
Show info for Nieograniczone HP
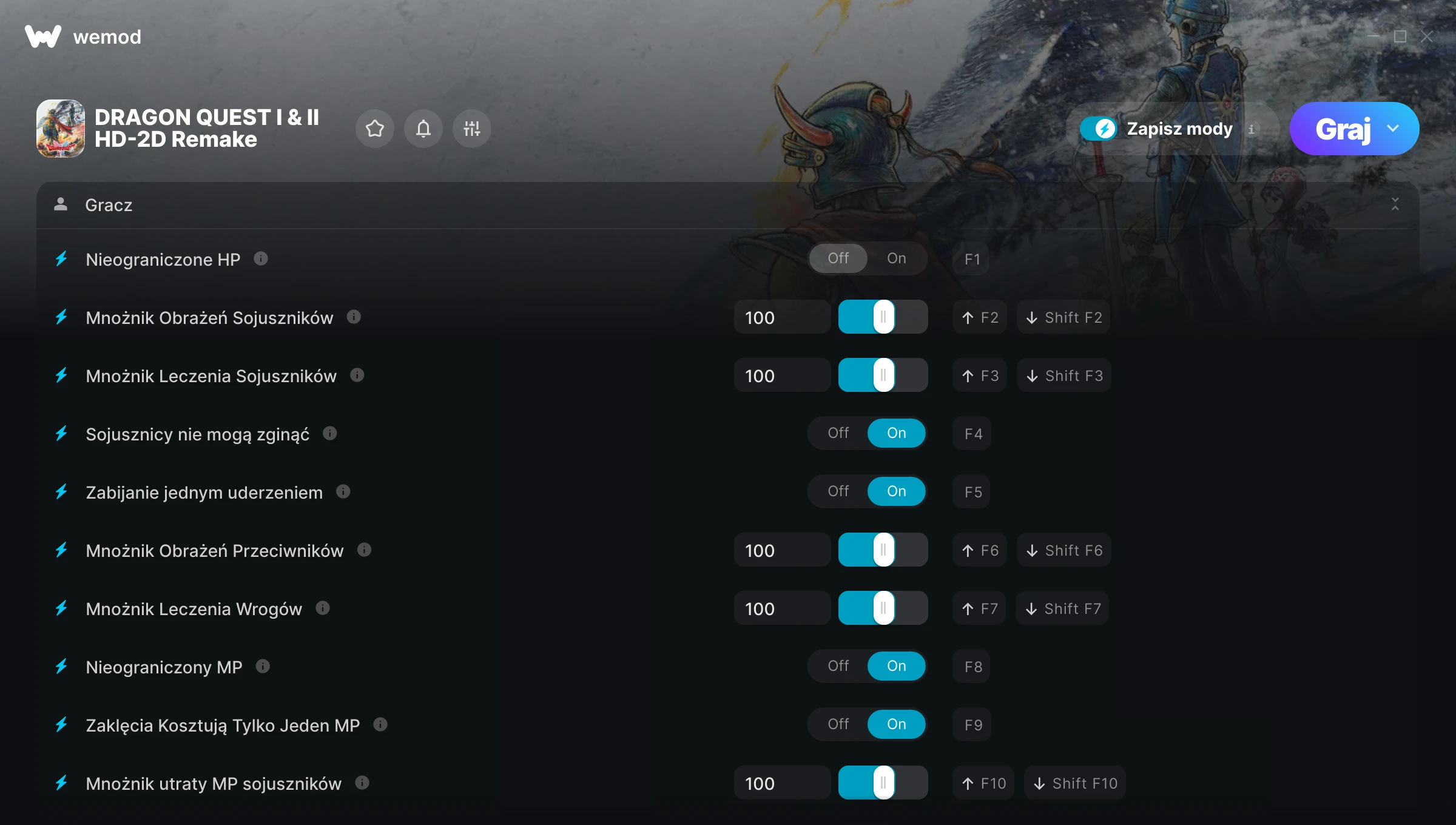[261, 259]
